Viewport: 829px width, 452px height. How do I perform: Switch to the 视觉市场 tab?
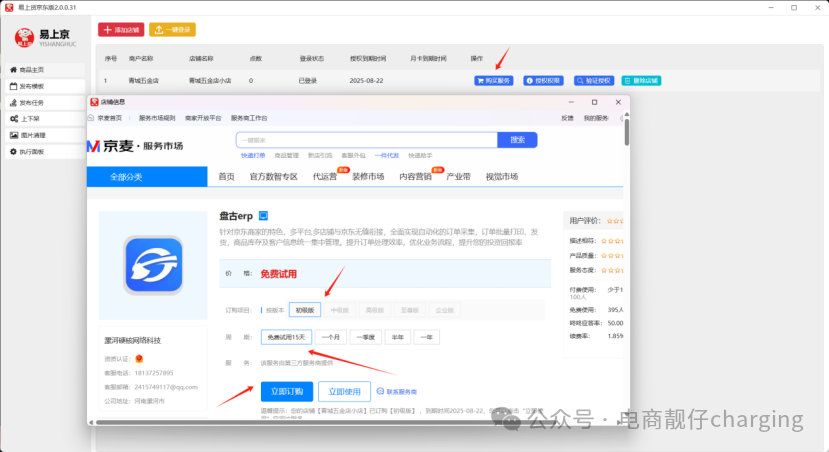tap(502, 177)
